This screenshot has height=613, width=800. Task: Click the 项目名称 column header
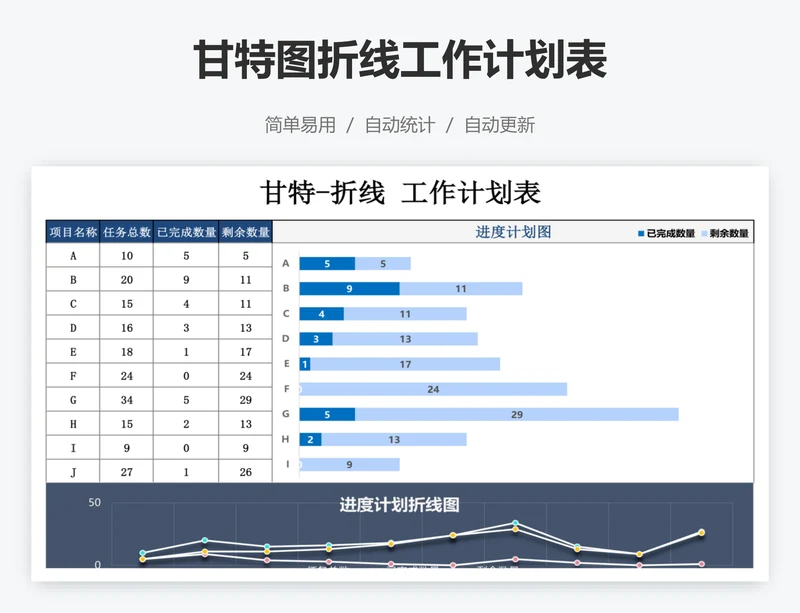click(x=73, y=232)
